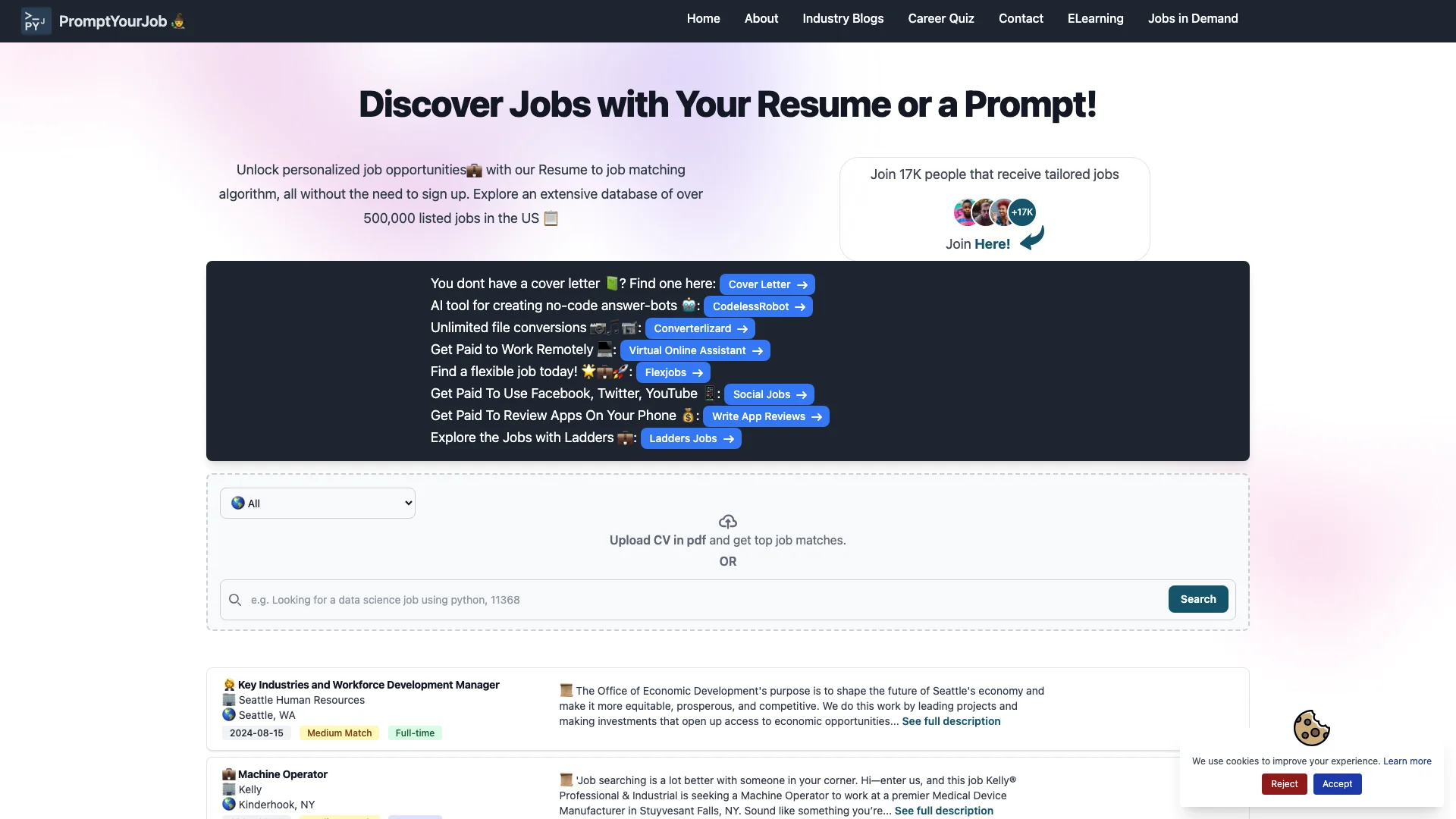
Task: Click the Ladders Jobs arrow icon
Action: (728, 438)
